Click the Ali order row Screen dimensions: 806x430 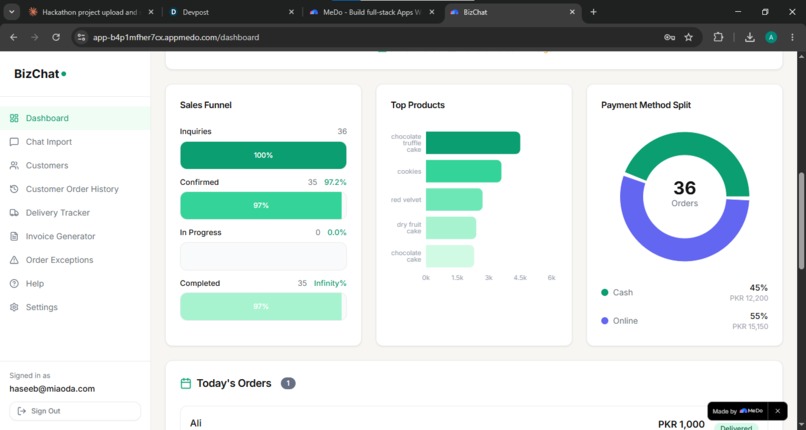pos(473,419)
